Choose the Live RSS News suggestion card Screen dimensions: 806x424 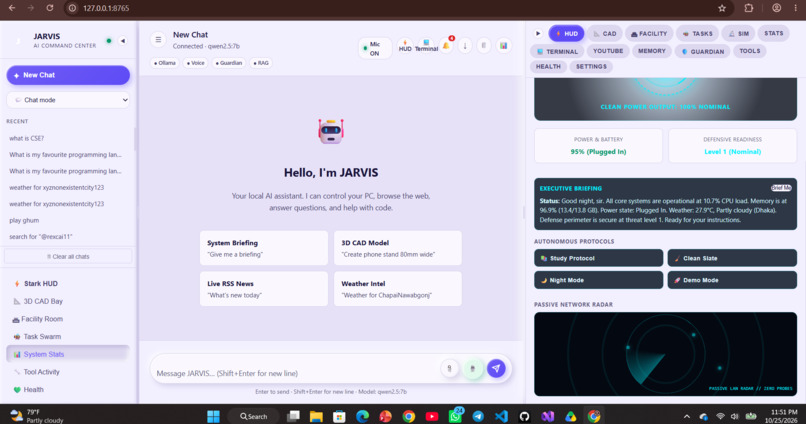[x=264, y=289]
